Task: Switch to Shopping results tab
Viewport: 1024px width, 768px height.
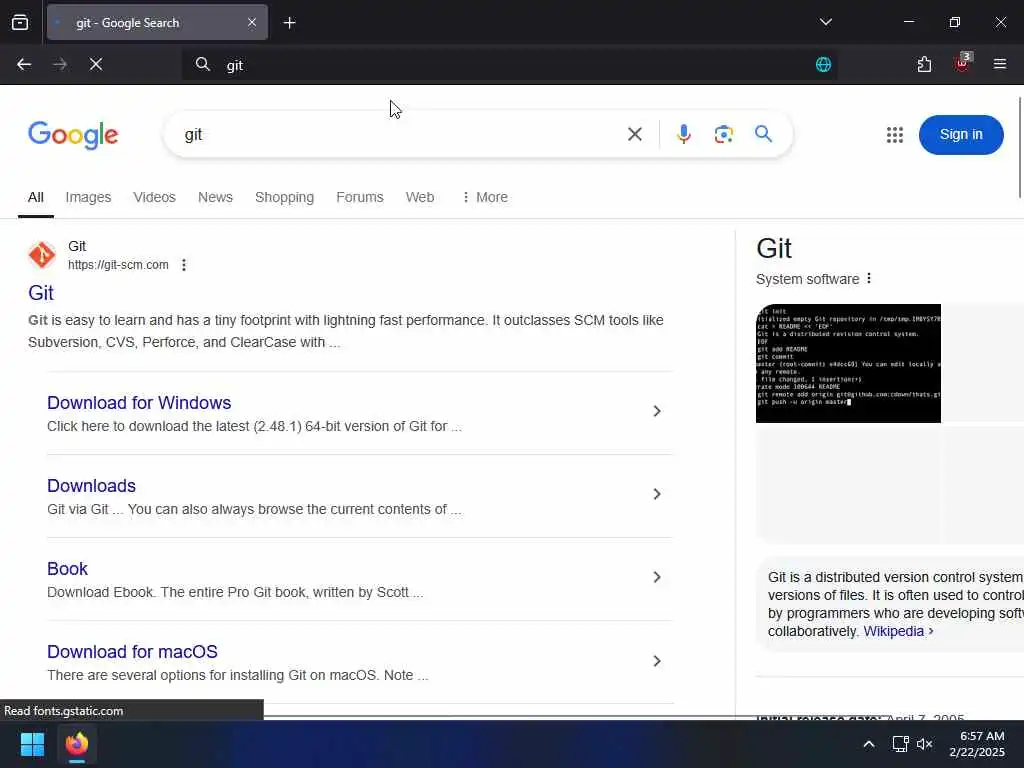Action: coord(284,197)
